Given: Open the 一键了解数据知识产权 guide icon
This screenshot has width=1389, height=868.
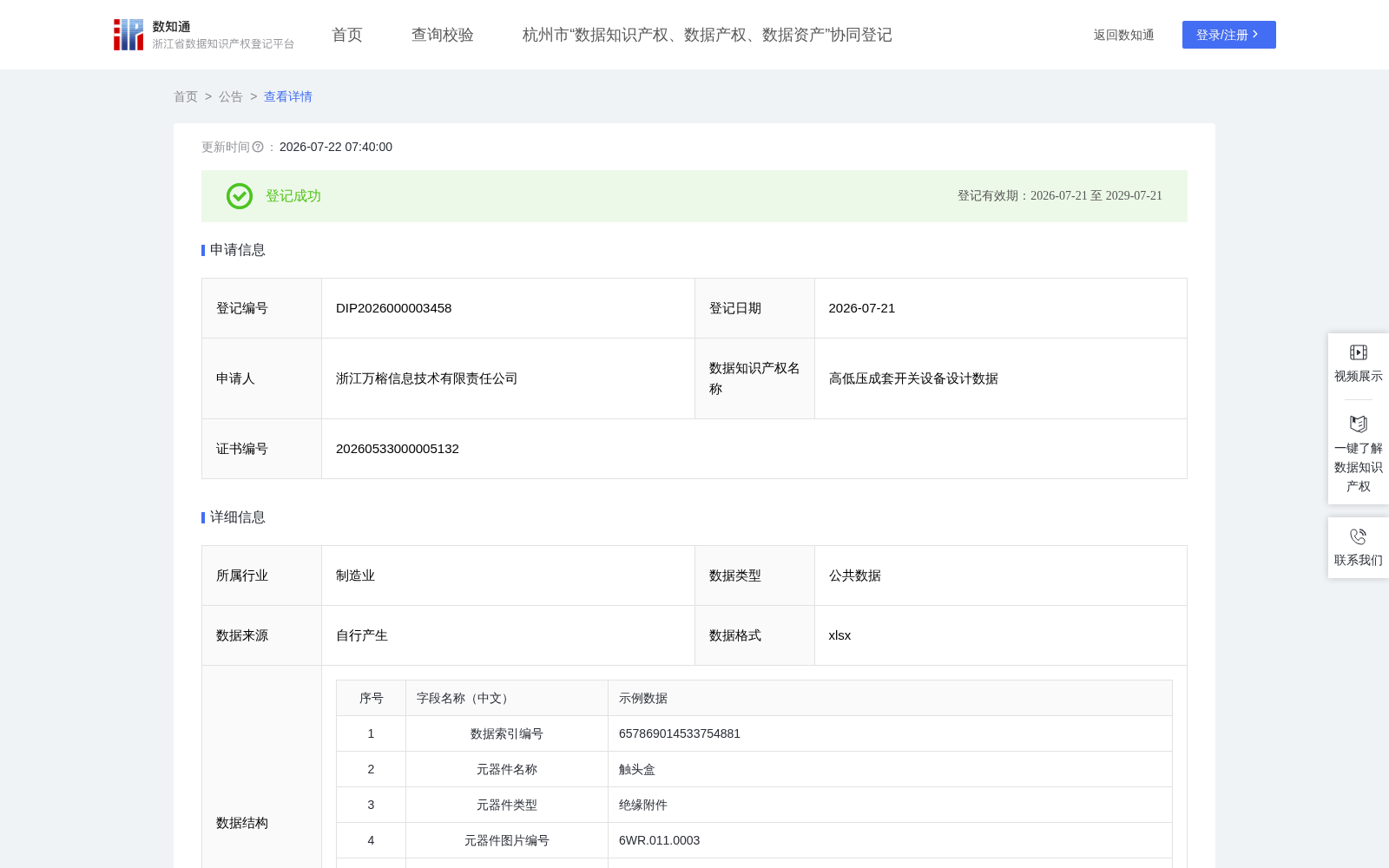Looking at the screenshot, I should 1359,424.
